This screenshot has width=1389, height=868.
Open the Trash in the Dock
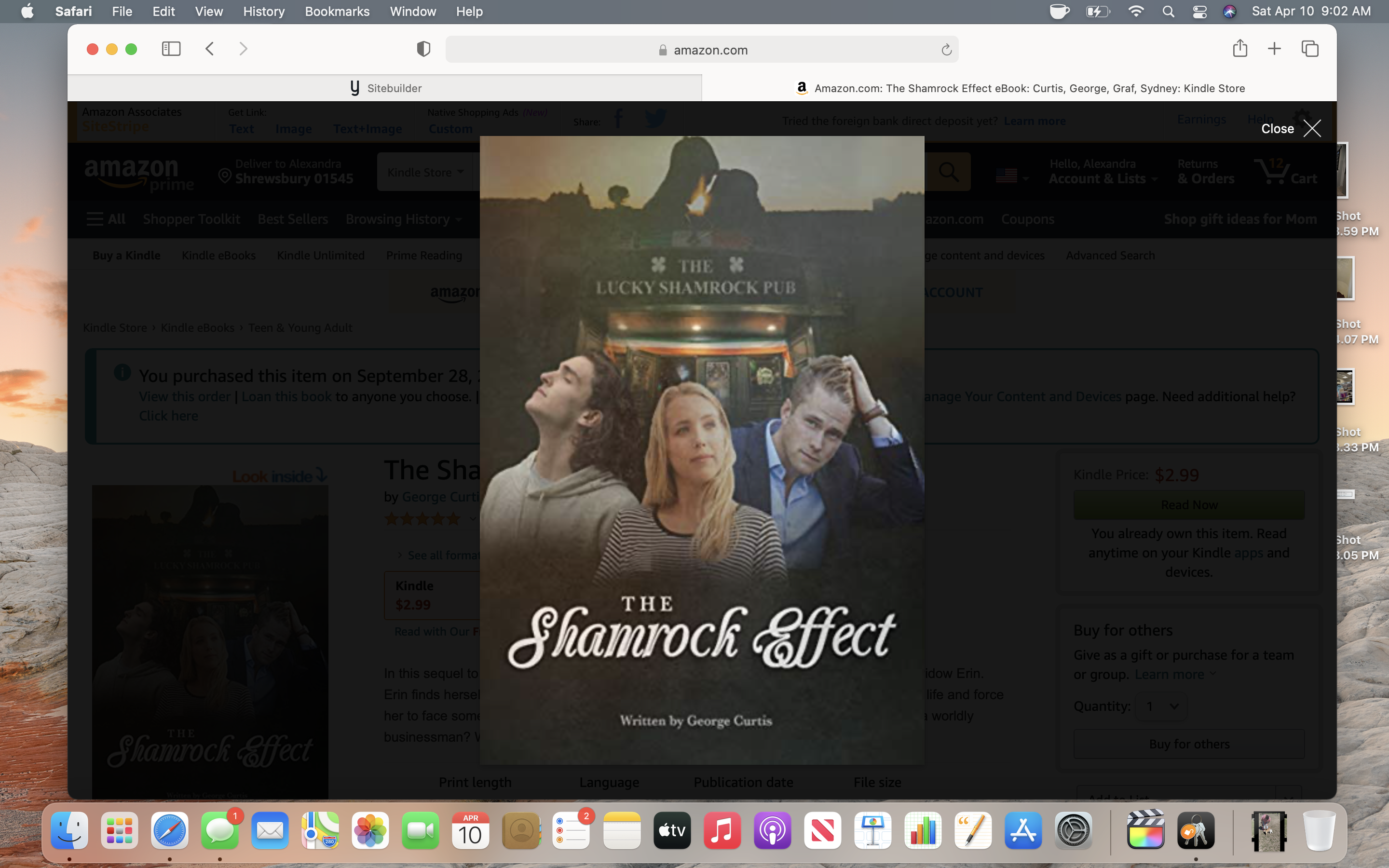pyautogui.click(x=1319, y=830)
